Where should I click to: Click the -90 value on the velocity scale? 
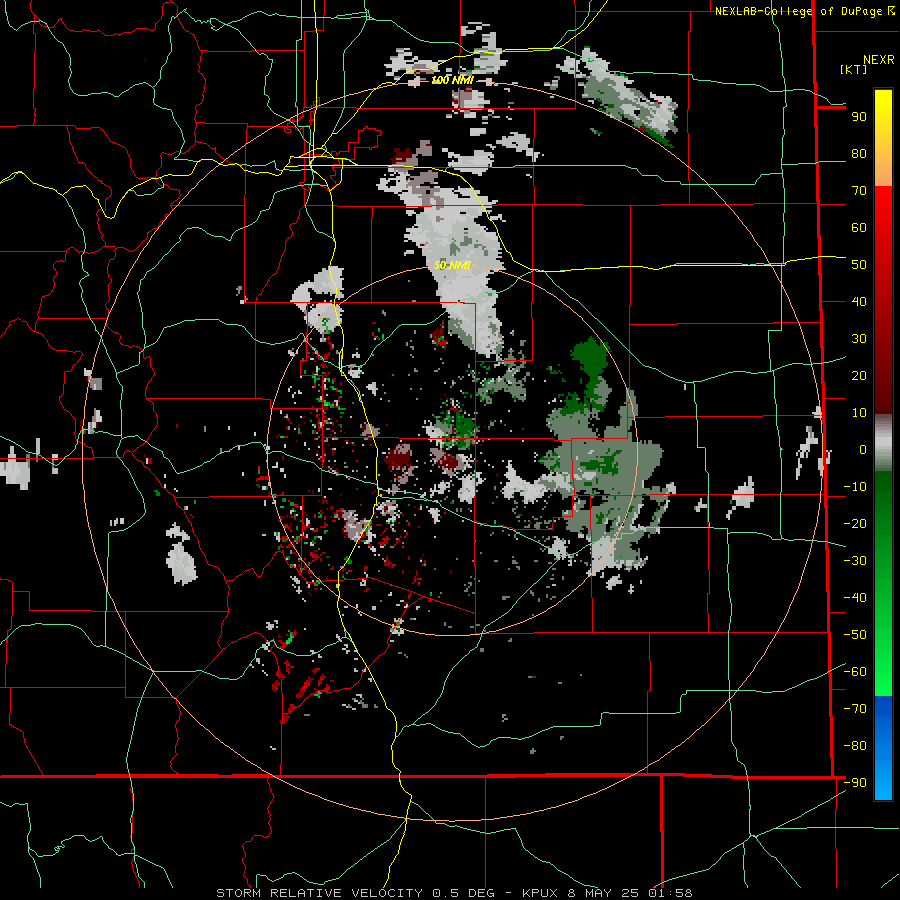coord(855,783)
